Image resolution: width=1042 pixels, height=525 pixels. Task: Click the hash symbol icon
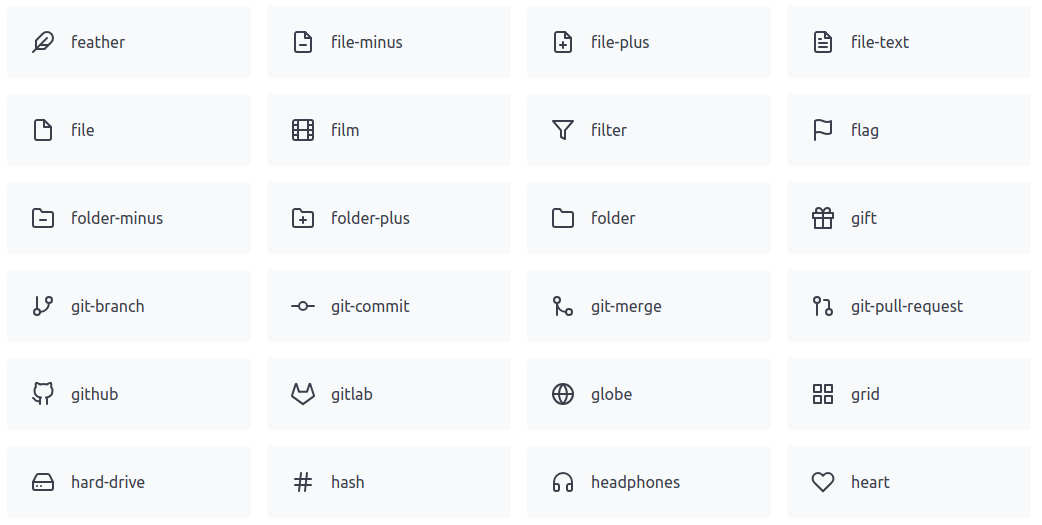[303, 482]
